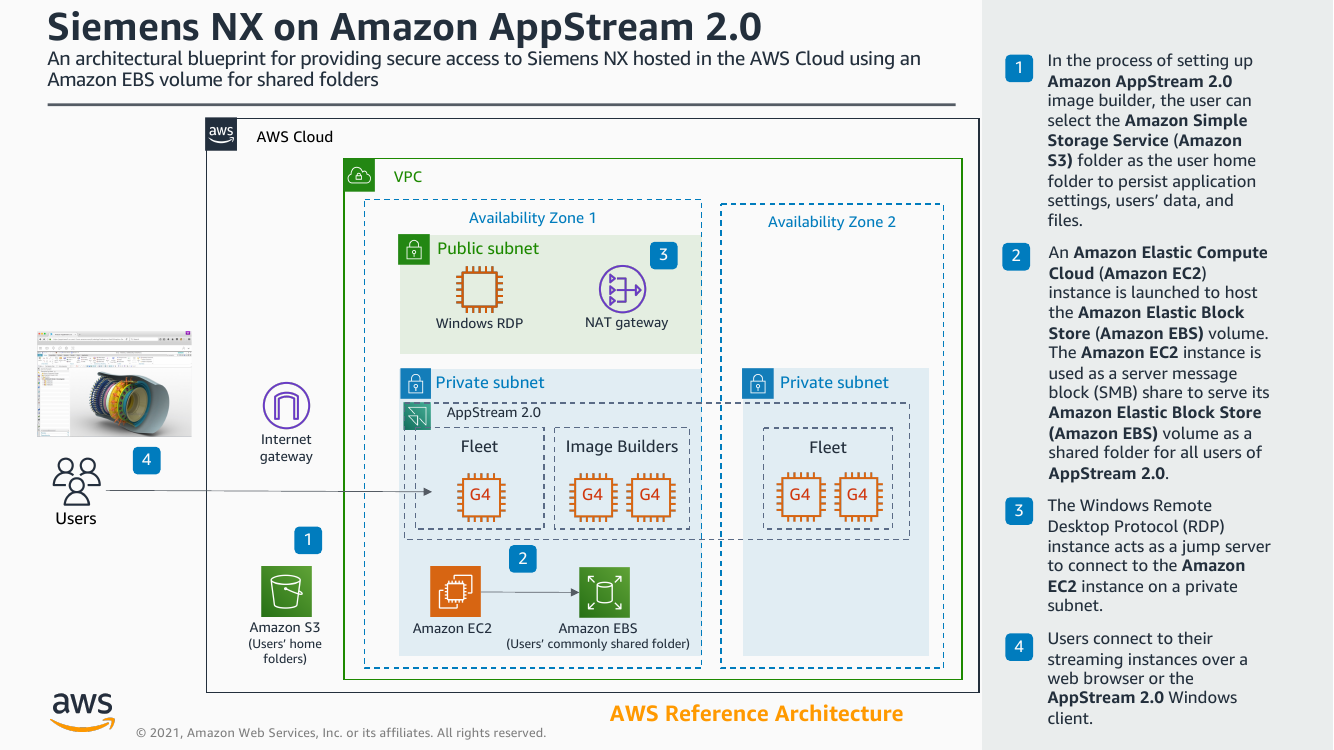Screen dimensions: 1334x750
Task: Click "(Users' home folders)" text
Action: pos(285,651)
